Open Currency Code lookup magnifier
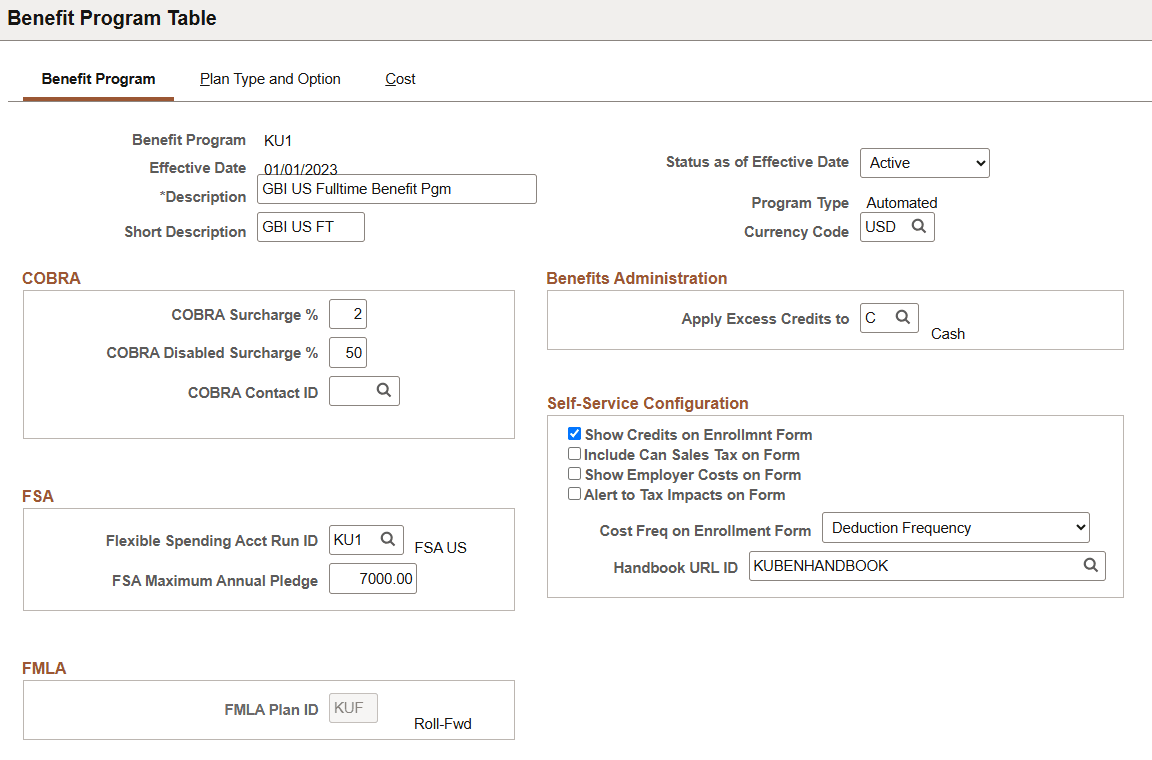Image resolution: width=1152 pixels, height=760 pixels. pos(918,226)
